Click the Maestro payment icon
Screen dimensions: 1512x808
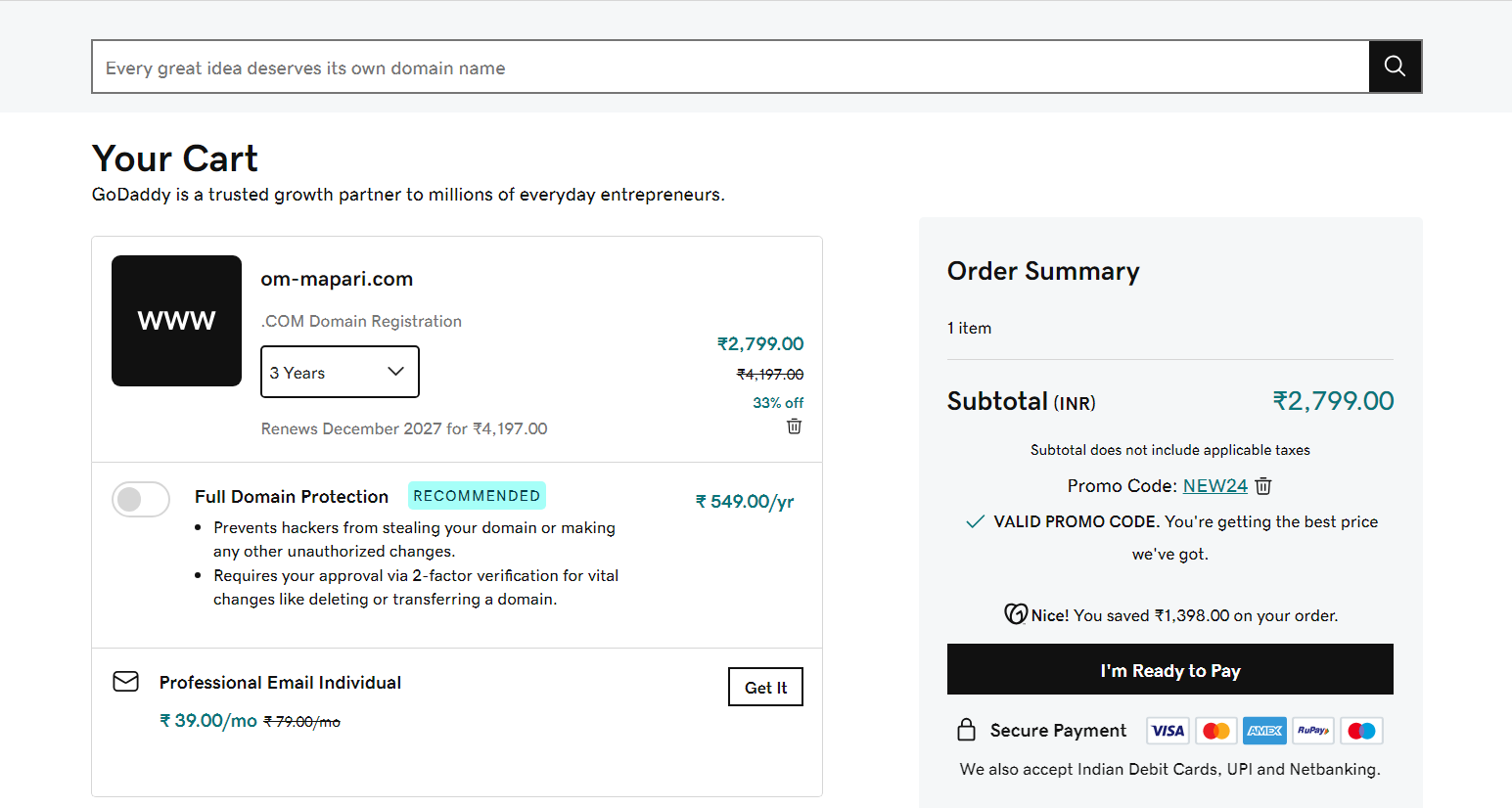[x=1361, y=730]
